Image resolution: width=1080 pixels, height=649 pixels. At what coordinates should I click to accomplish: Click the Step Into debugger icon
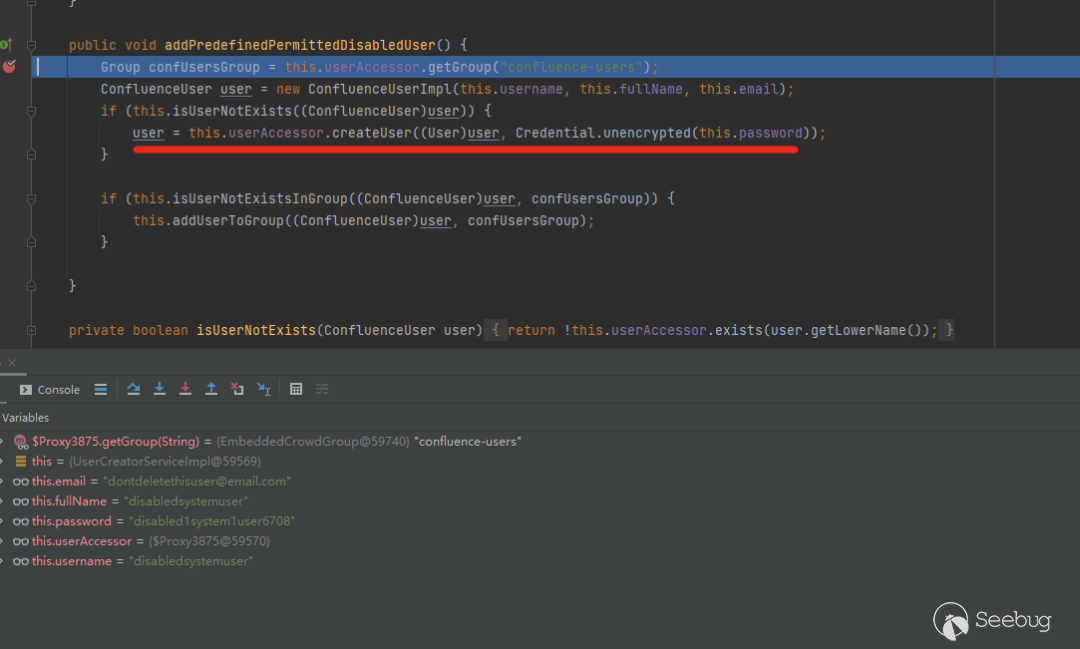point(159,389)
